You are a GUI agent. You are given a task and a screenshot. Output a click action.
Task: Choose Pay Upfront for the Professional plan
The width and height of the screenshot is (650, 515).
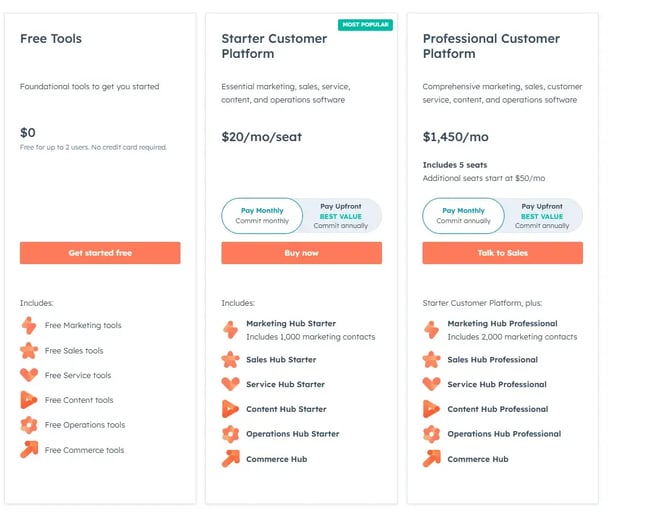pos(542,215)
